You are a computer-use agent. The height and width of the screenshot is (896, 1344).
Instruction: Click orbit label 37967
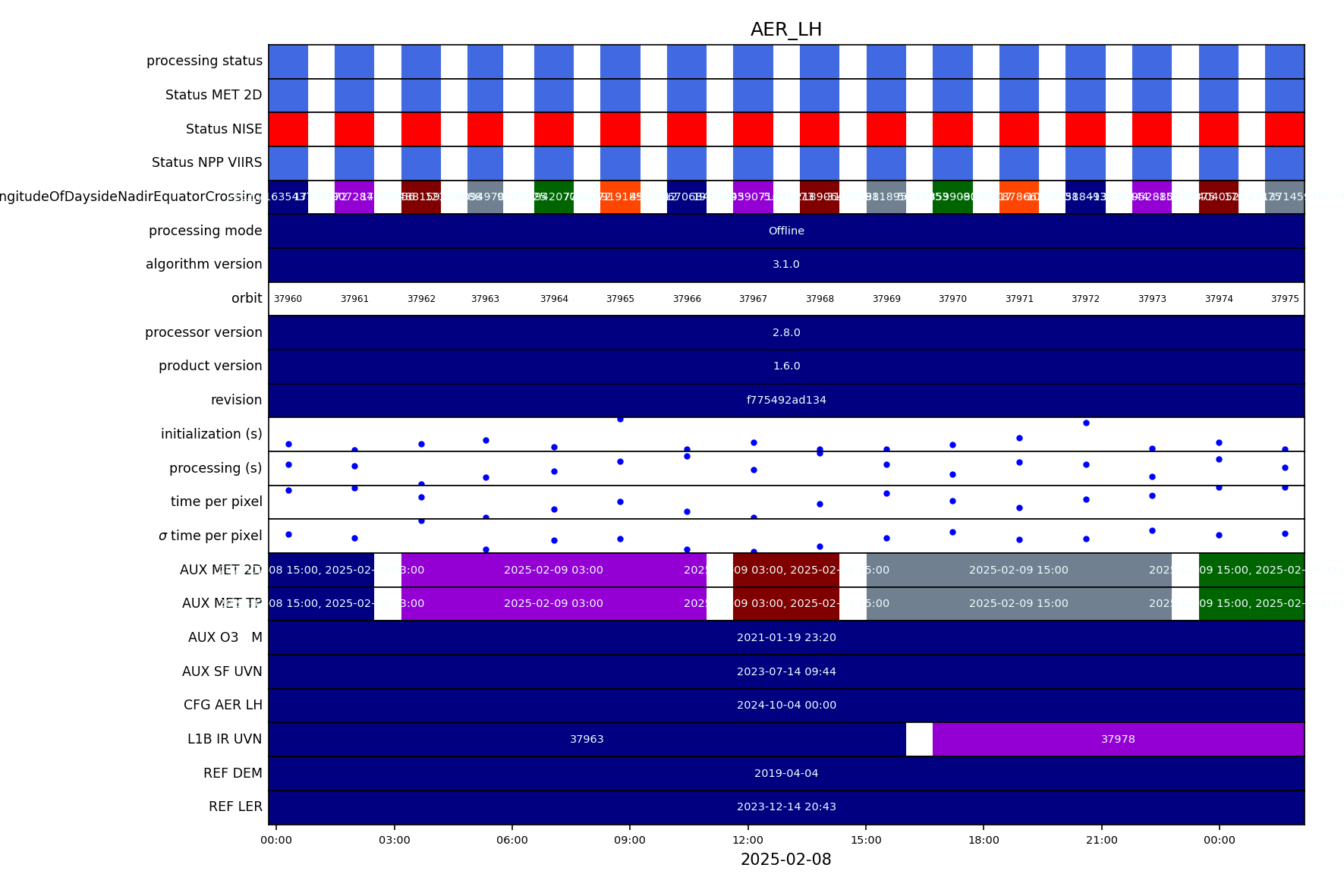(x=753, y=299)
